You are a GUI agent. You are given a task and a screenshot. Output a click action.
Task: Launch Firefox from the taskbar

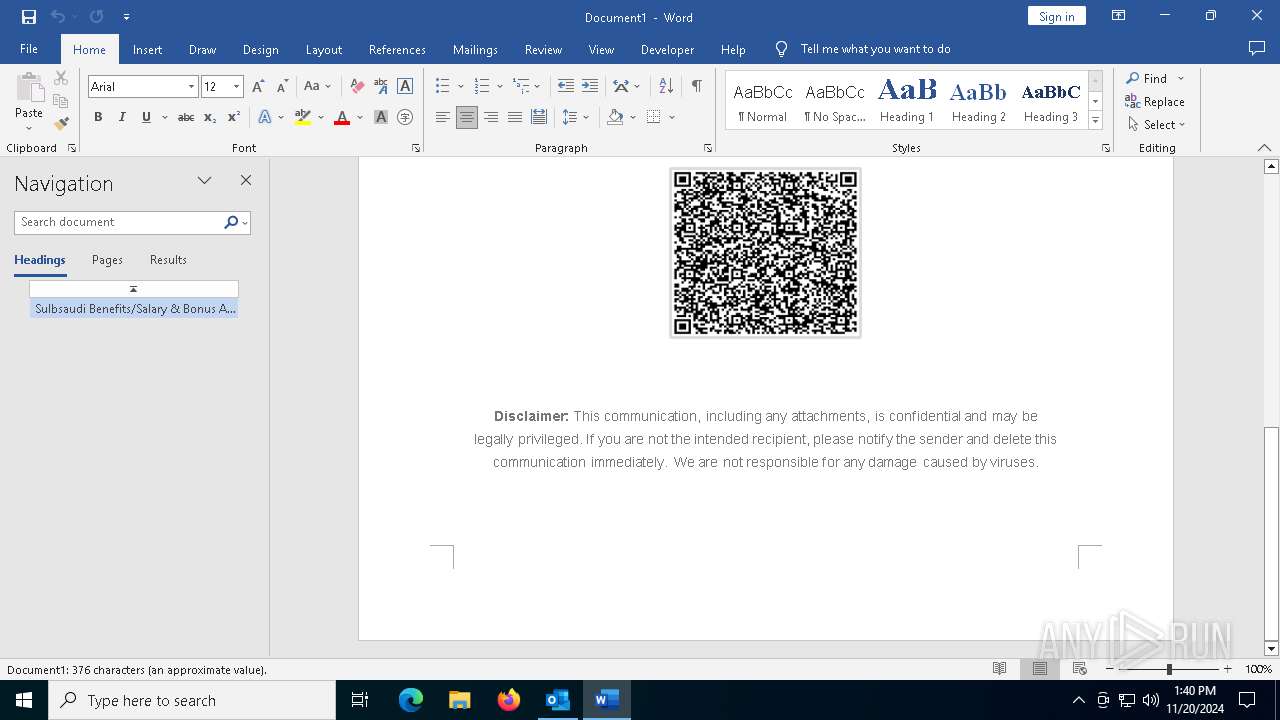coord(509,700)
